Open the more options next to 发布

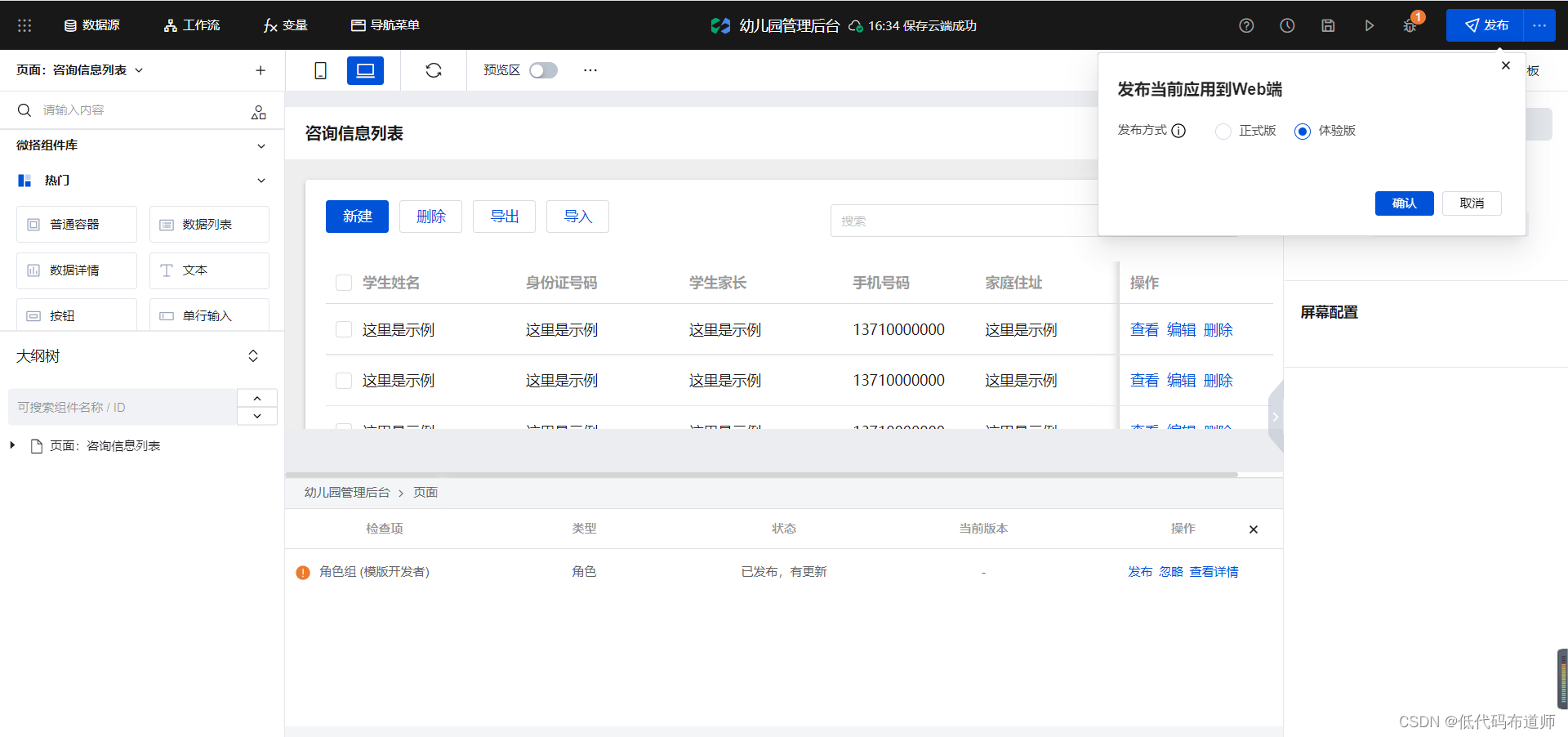point(1539,25)
